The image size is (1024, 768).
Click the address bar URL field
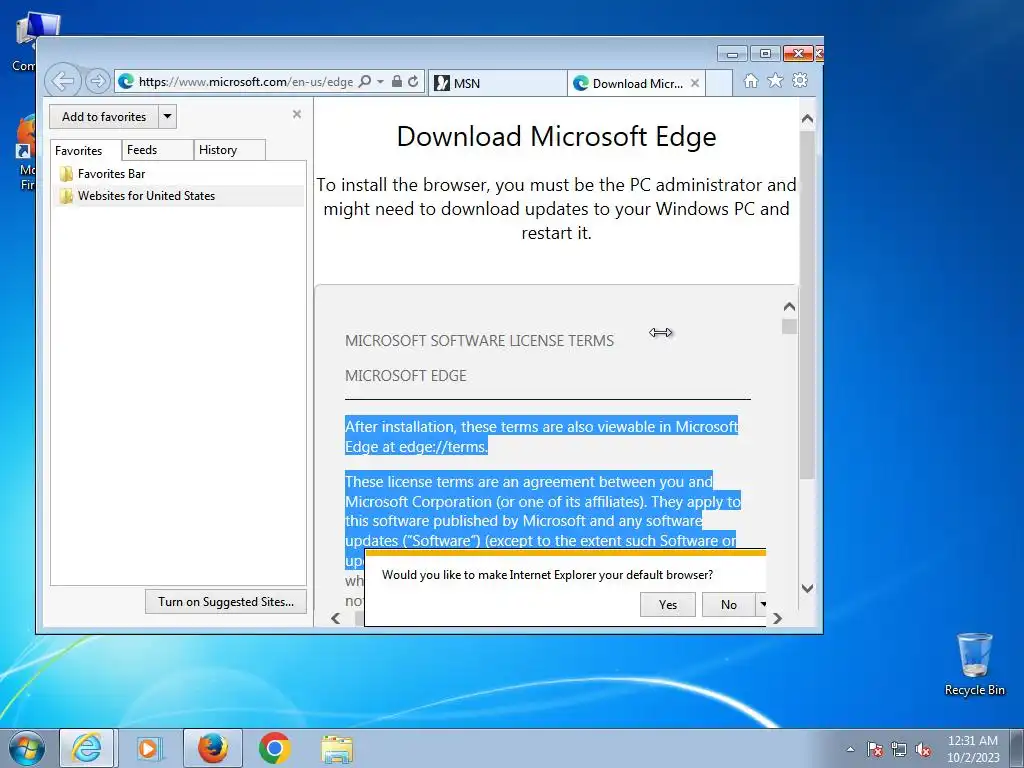(x=246, y=81)
